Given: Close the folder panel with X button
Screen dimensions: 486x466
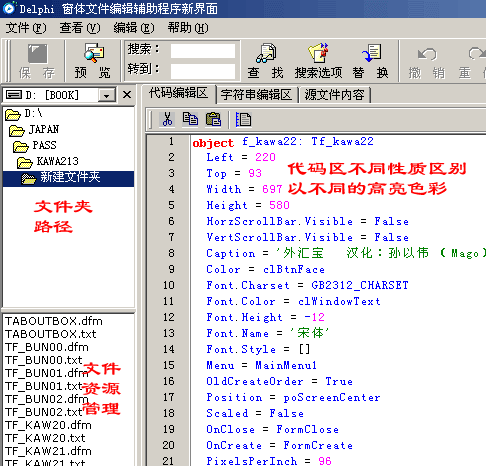Looking at the screenshot, I should 127,95.
